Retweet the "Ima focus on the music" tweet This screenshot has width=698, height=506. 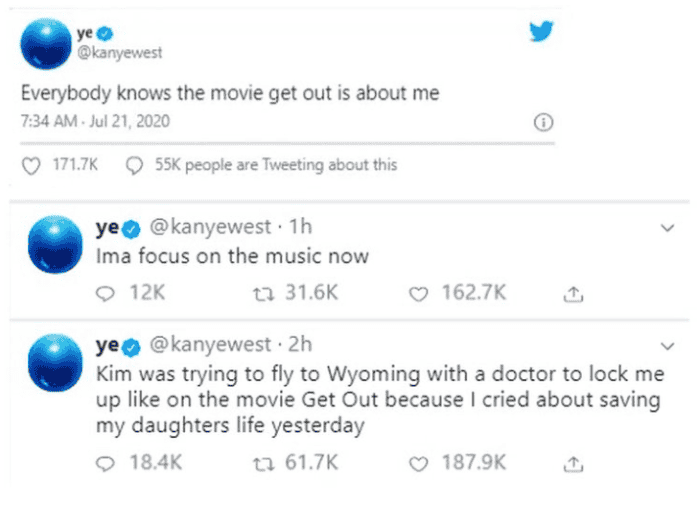[264, 294]
